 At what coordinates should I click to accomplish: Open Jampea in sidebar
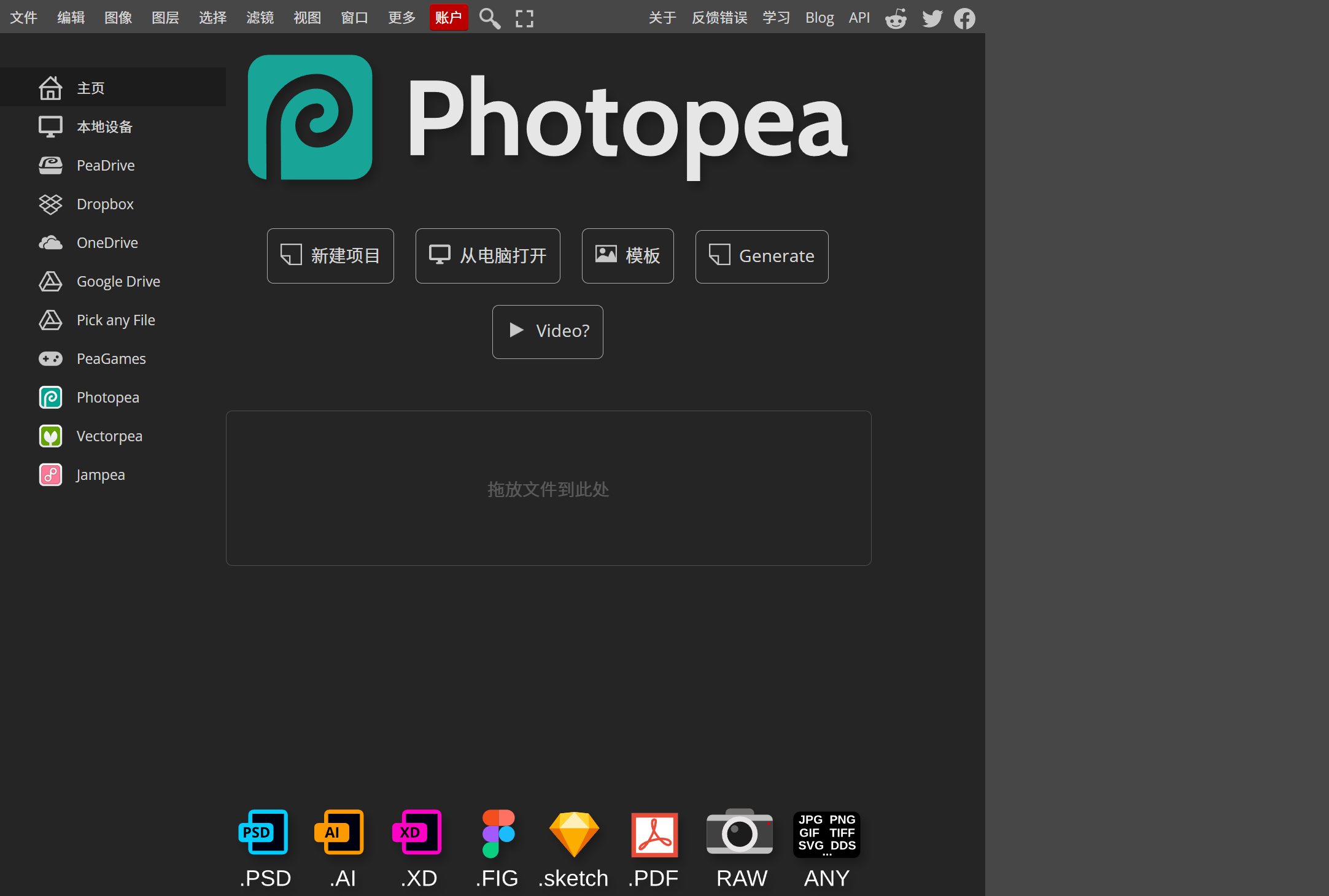(x=113, y=474)
